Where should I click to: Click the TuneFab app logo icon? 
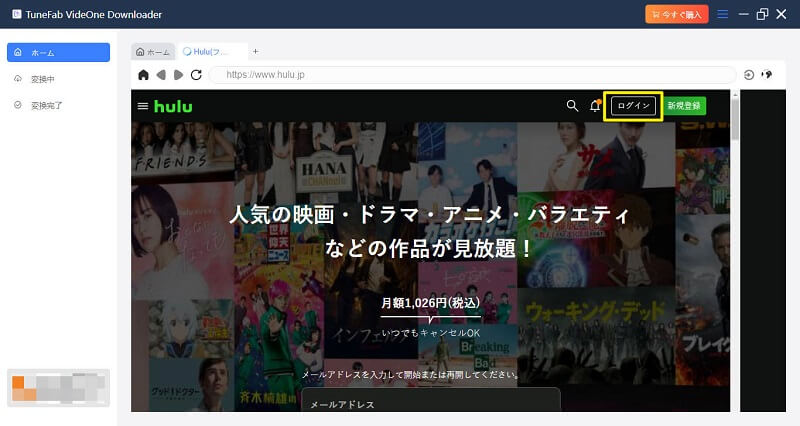tap(17, 14)
